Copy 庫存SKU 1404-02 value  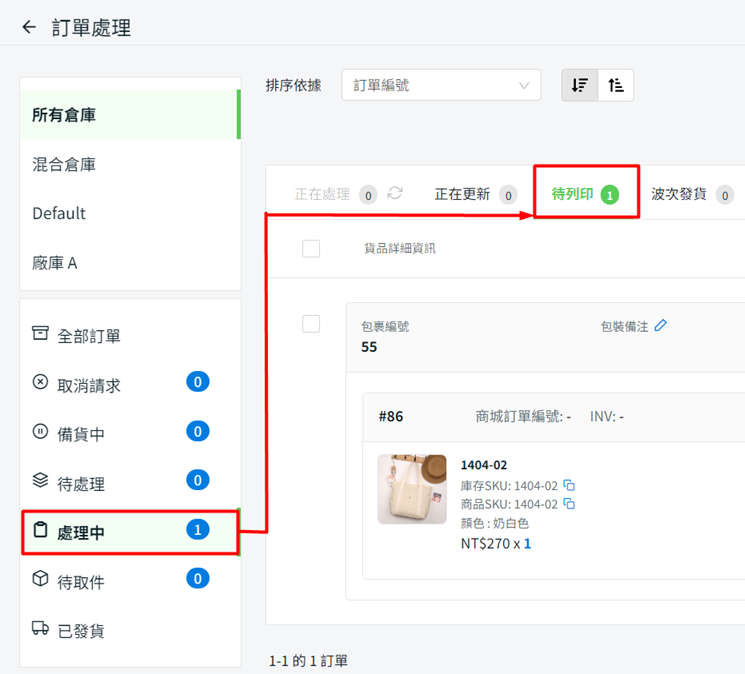click(x=569, y=485)
